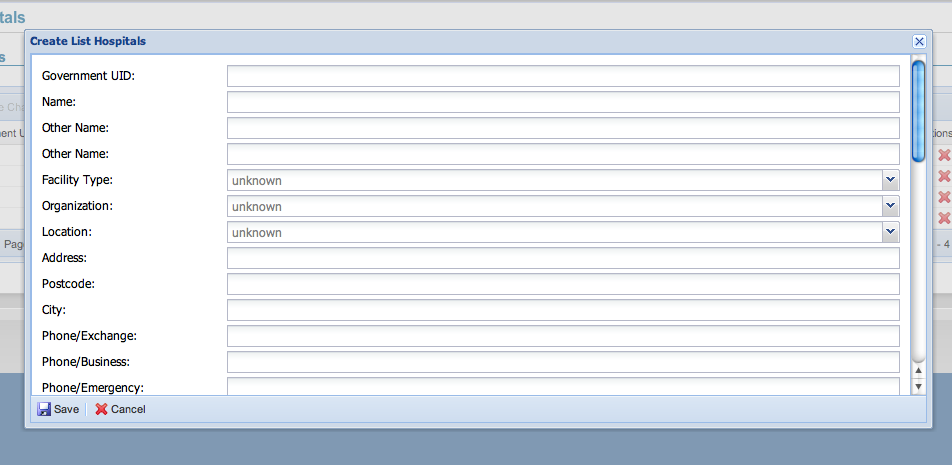
Task: Click the dialog's vertical scrollbar thumb
Action: (918, 110)
